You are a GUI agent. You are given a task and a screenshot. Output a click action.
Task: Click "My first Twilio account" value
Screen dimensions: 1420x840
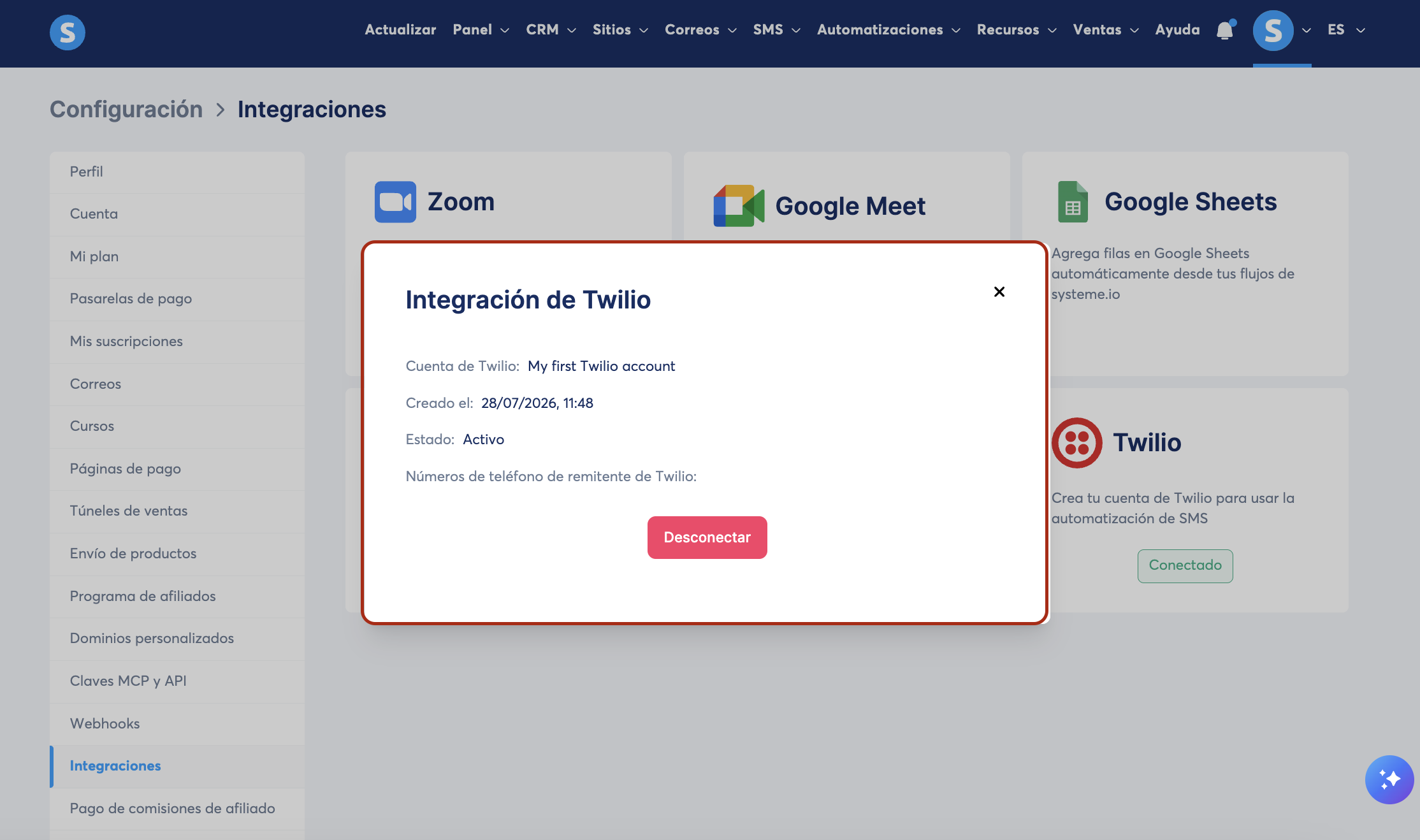coord(601,366)
